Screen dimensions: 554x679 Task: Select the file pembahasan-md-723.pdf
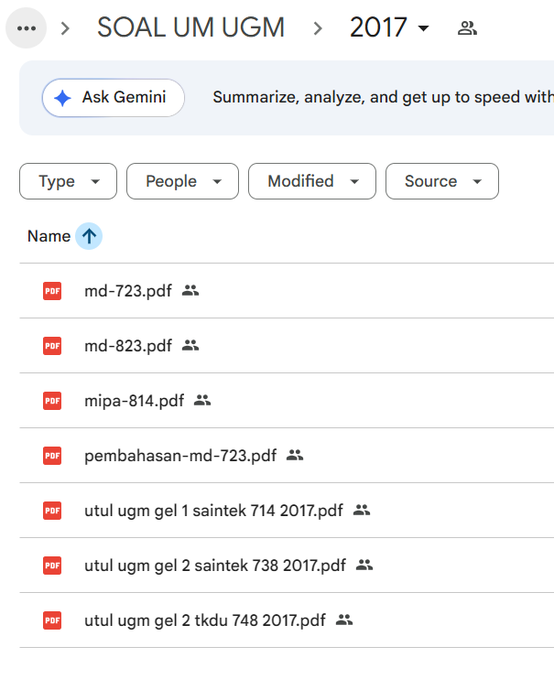coord(181,456)
